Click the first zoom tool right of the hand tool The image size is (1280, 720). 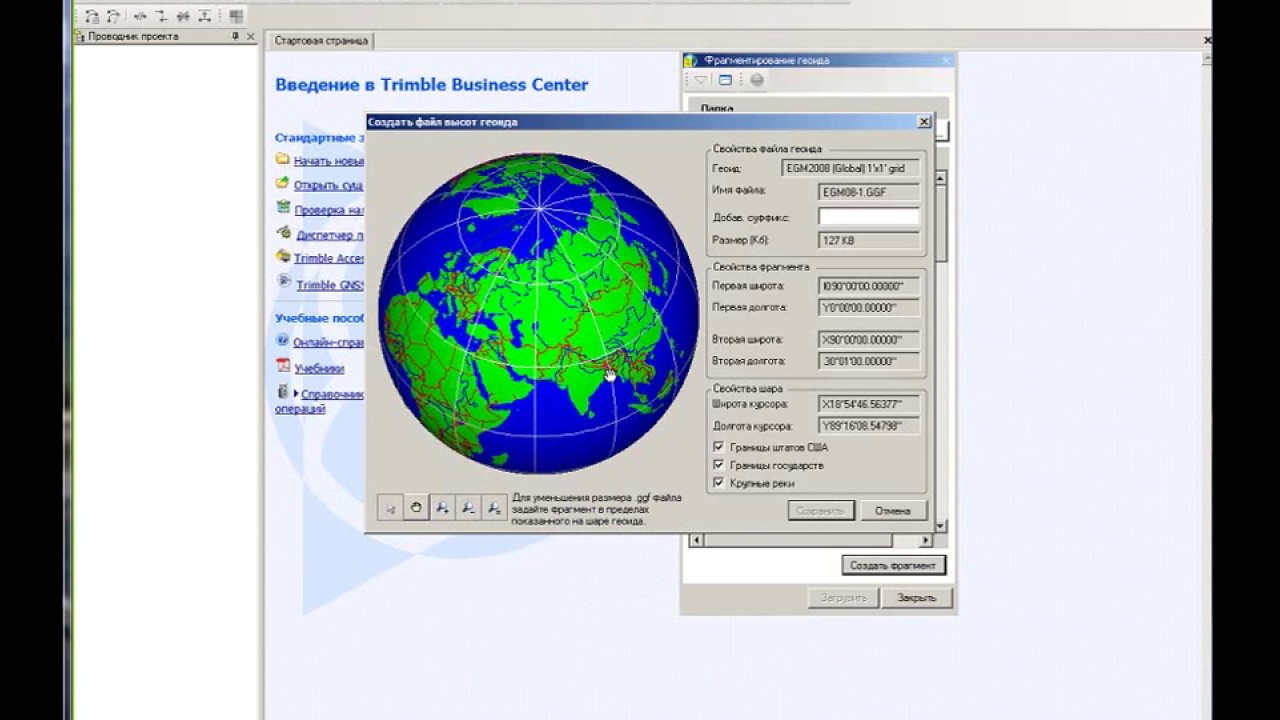442,508
